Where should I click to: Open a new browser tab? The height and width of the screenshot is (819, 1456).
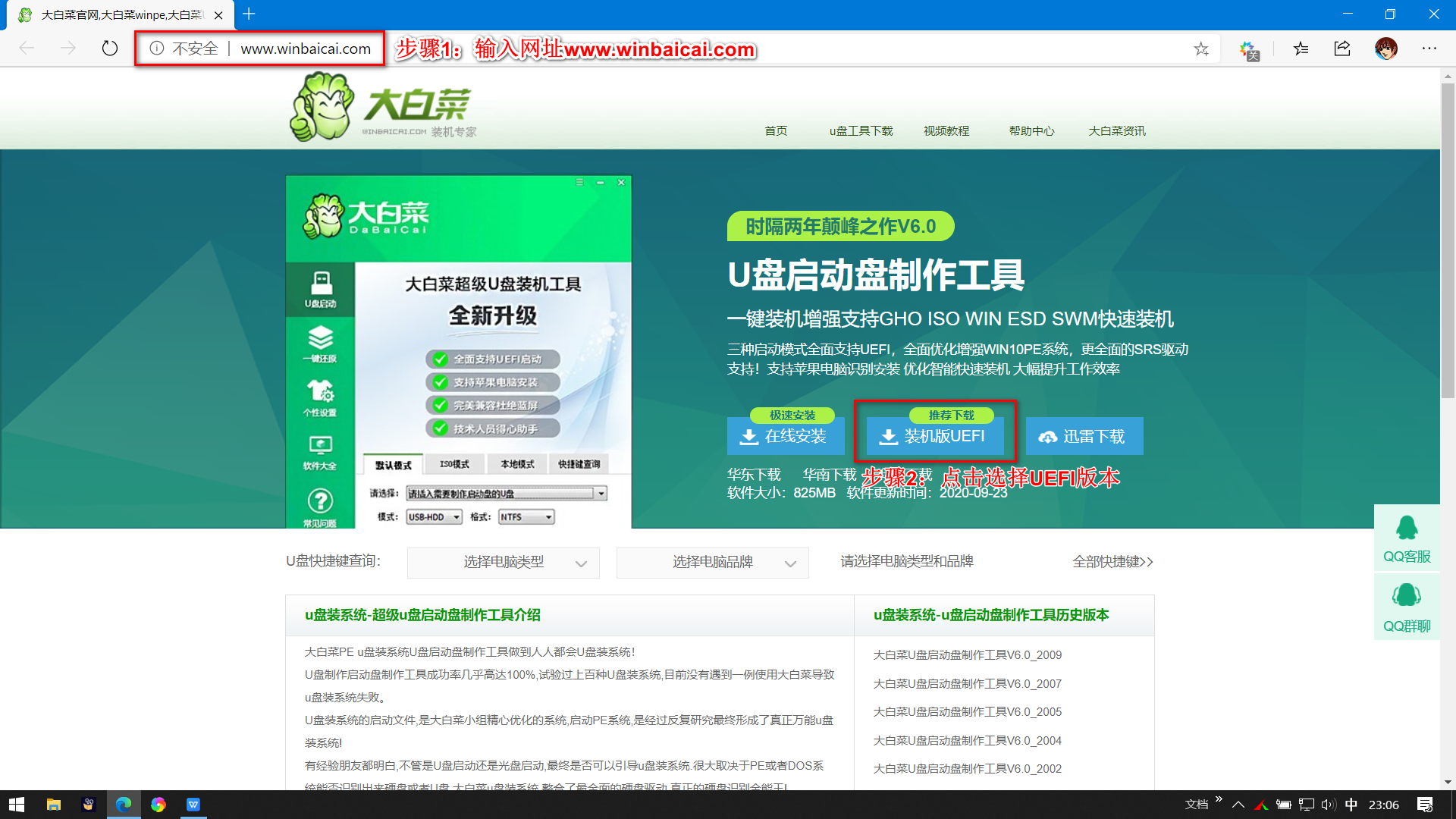click(x=249, y=14)
